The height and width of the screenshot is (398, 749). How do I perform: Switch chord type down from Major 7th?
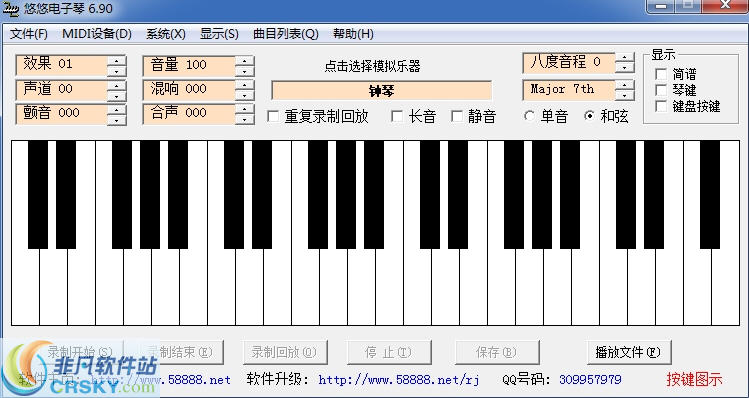[625, 96]
